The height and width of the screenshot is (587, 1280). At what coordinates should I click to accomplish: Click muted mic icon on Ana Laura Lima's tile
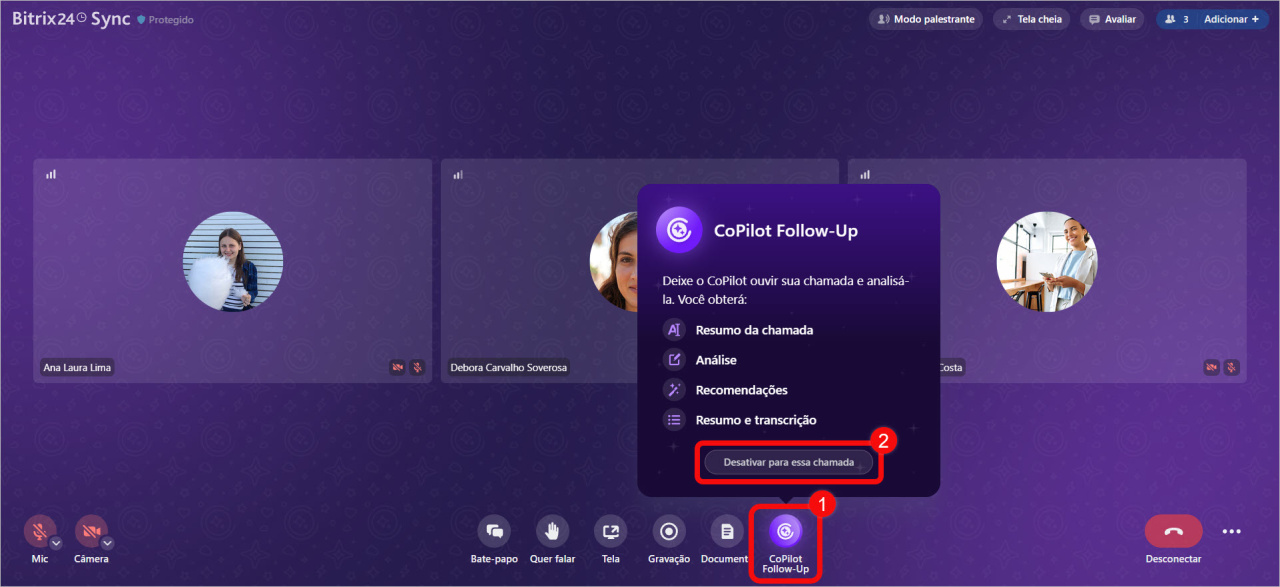[417, 368]
